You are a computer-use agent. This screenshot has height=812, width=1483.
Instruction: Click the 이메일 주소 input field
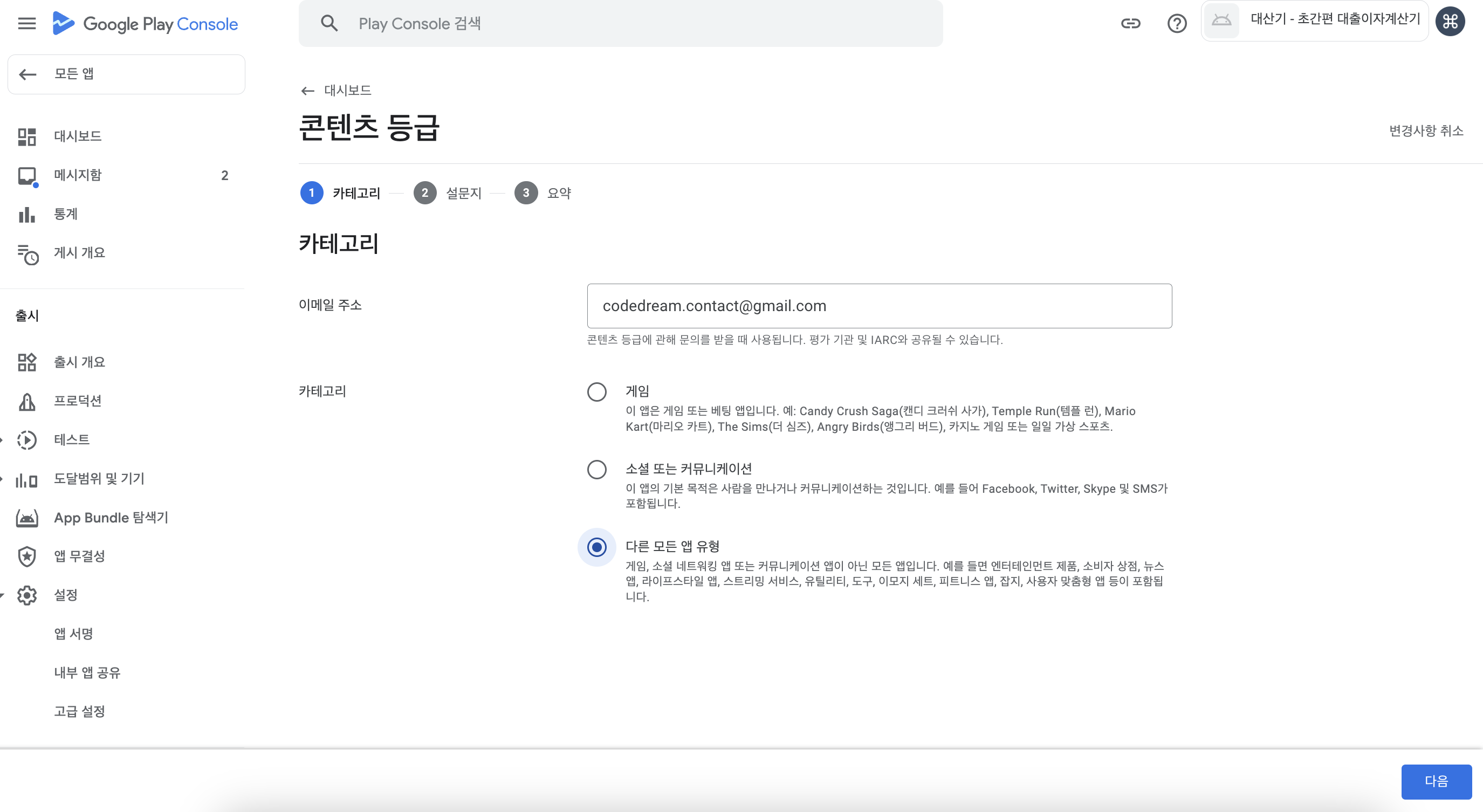coord(878,306)
